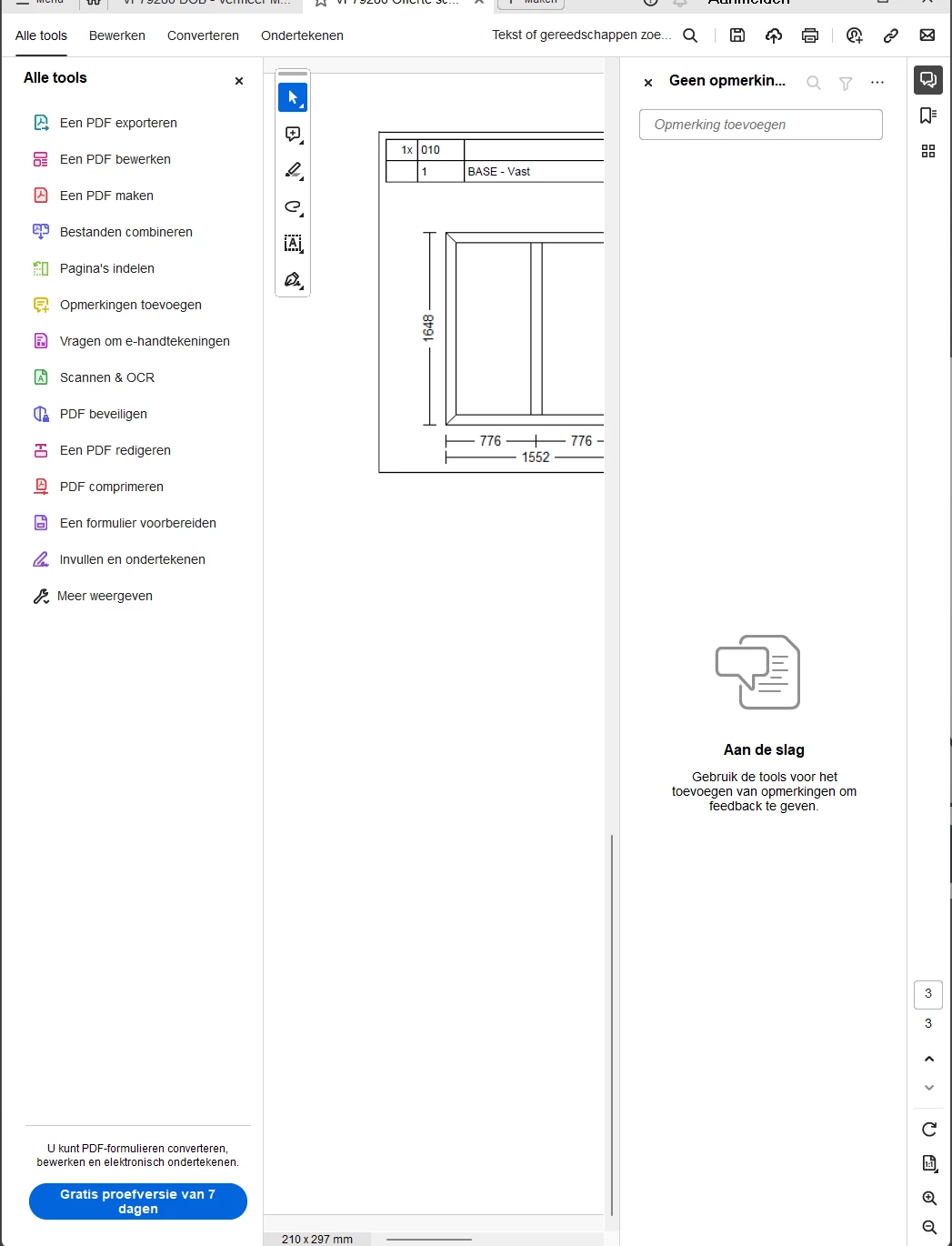Click the 210 x 297 mm page size
This screenshot has height=1246, width=952.
tap(317, 1239)
